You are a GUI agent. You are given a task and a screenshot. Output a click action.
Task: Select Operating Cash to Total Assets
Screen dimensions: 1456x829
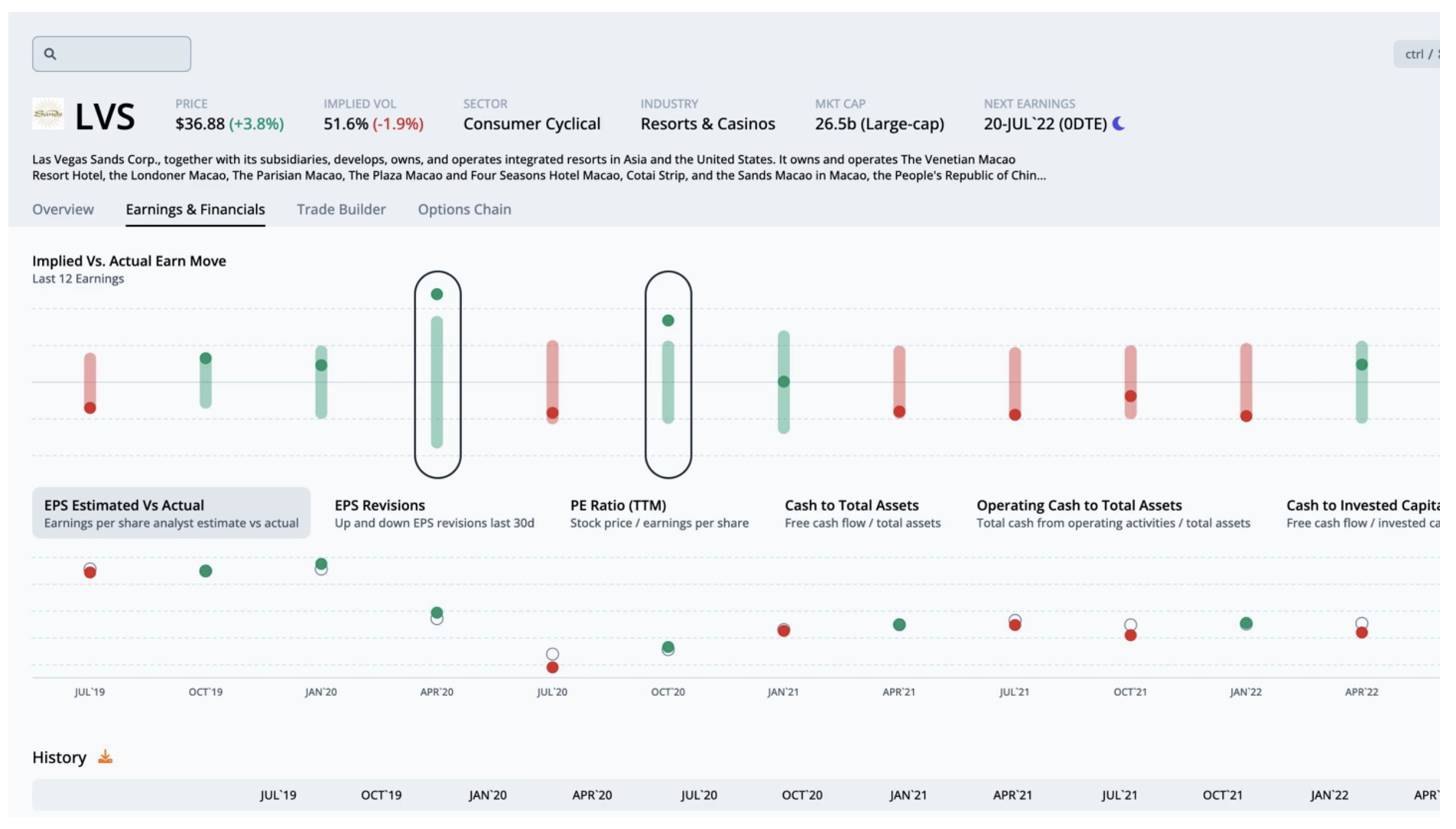1113,513
